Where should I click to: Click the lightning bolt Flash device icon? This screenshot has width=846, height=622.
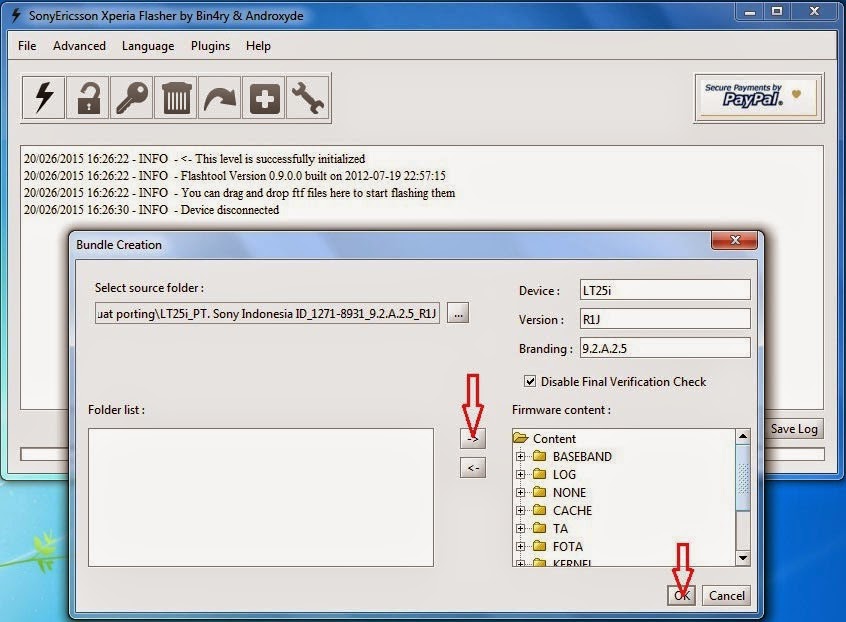[44, 98]
